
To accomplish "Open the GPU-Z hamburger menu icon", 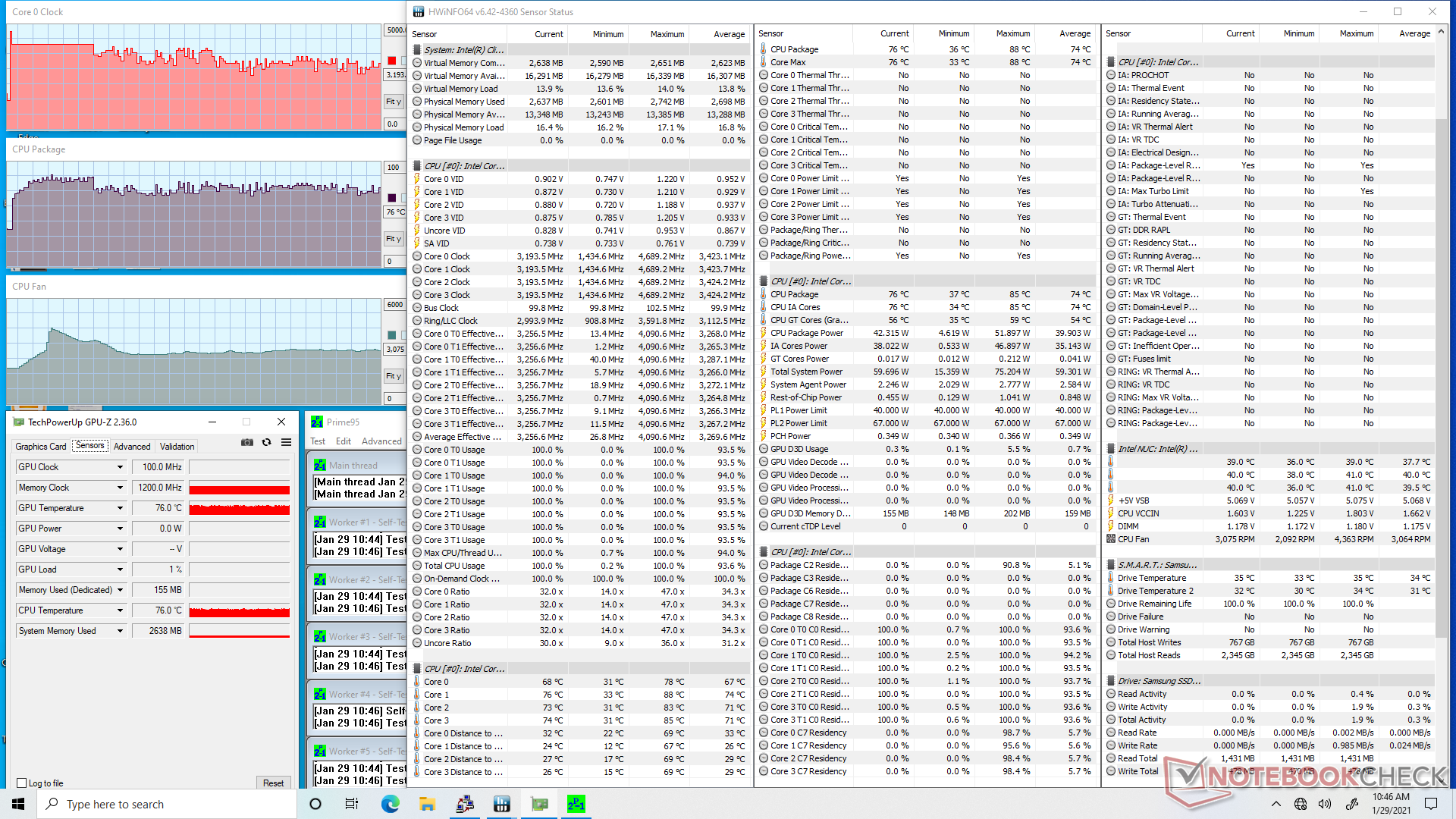I will [286, 442].
